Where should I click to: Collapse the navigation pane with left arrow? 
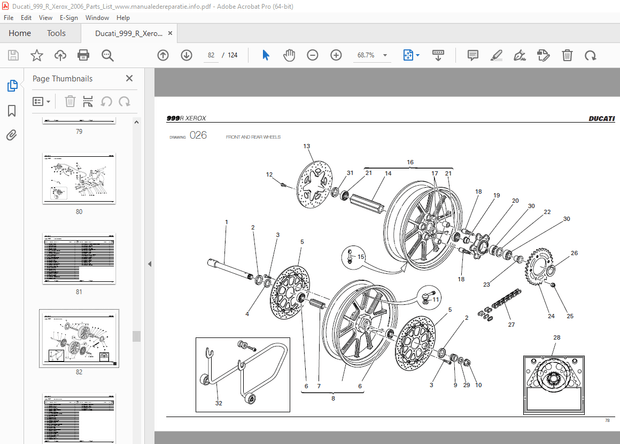pyautogui.click(x=149, y=264)
